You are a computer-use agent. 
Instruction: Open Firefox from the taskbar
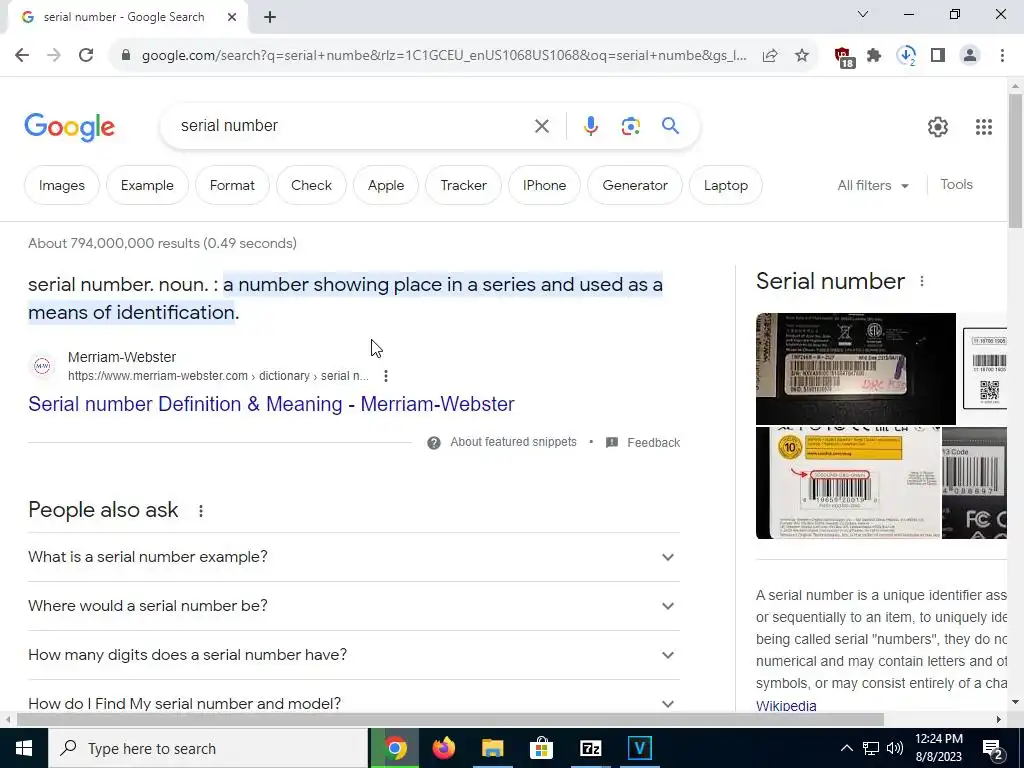(444, 748)
